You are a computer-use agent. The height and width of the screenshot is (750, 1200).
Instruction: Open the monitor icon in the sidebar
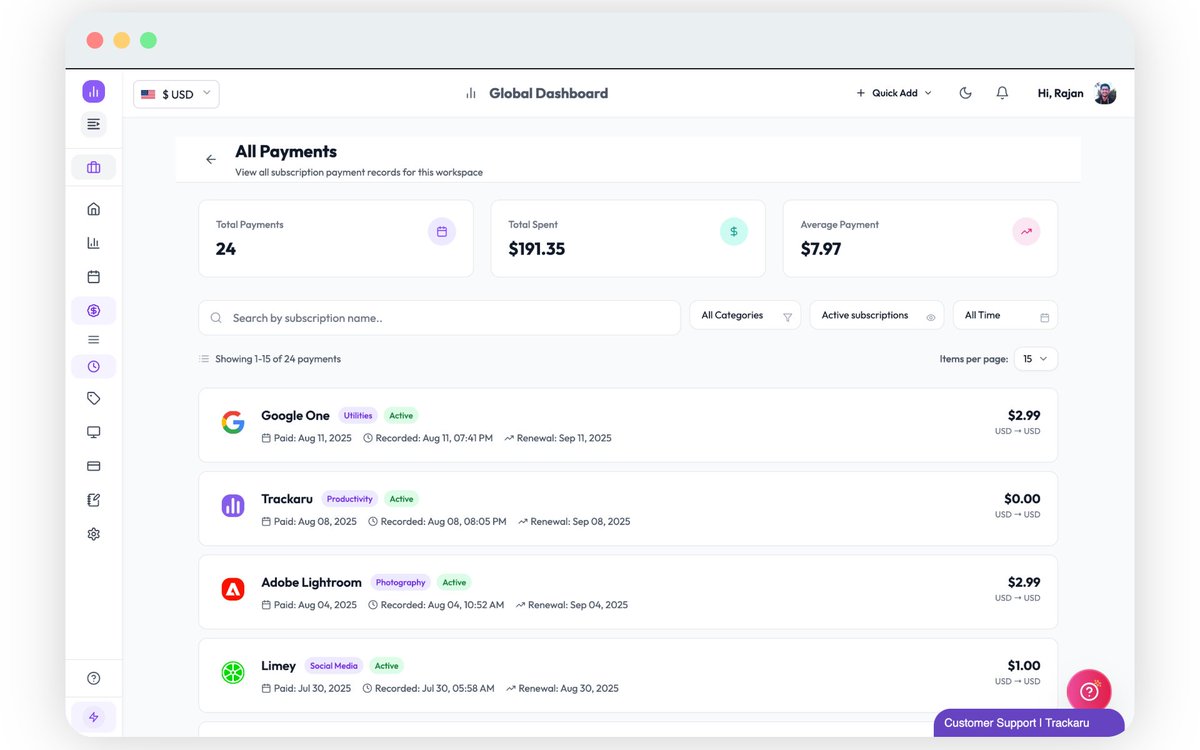point(93,432)
